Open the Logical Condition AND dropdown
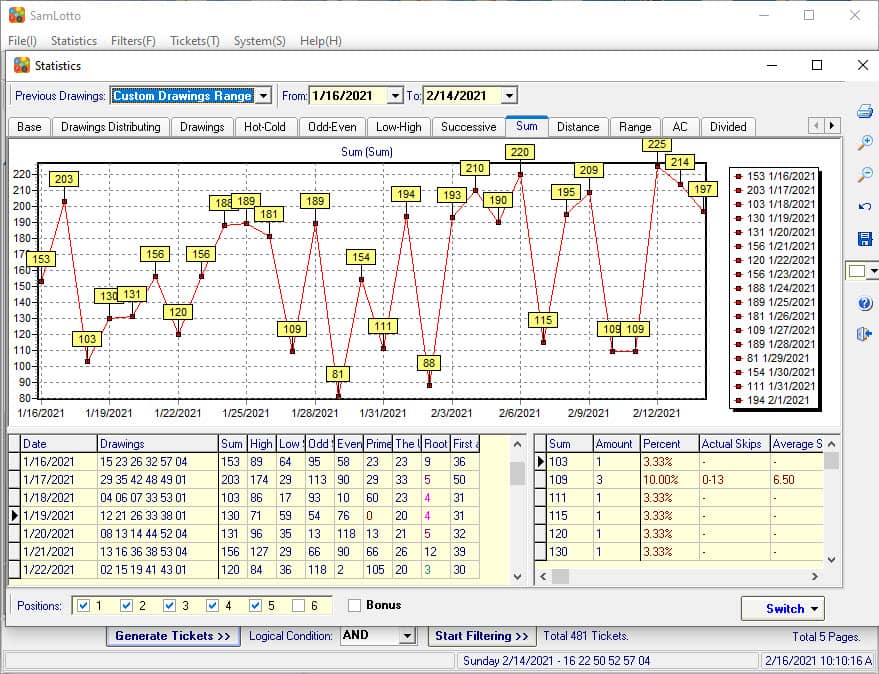 408,636
